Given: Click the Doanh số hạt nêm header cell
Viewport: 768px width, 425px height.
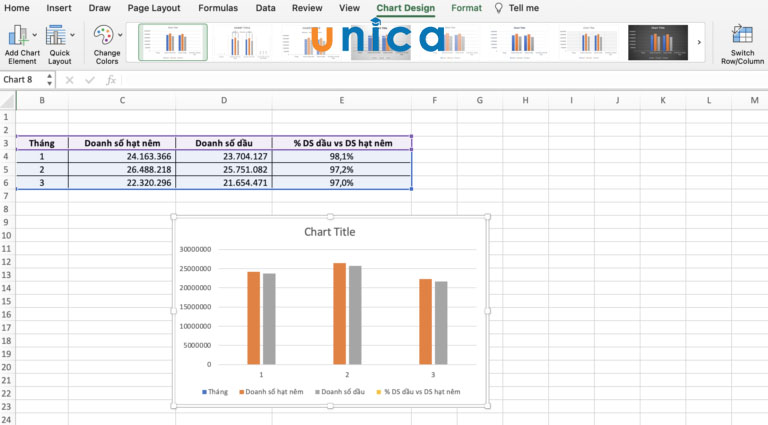Looking at the screenshot, I should click(x=122, y=143).
